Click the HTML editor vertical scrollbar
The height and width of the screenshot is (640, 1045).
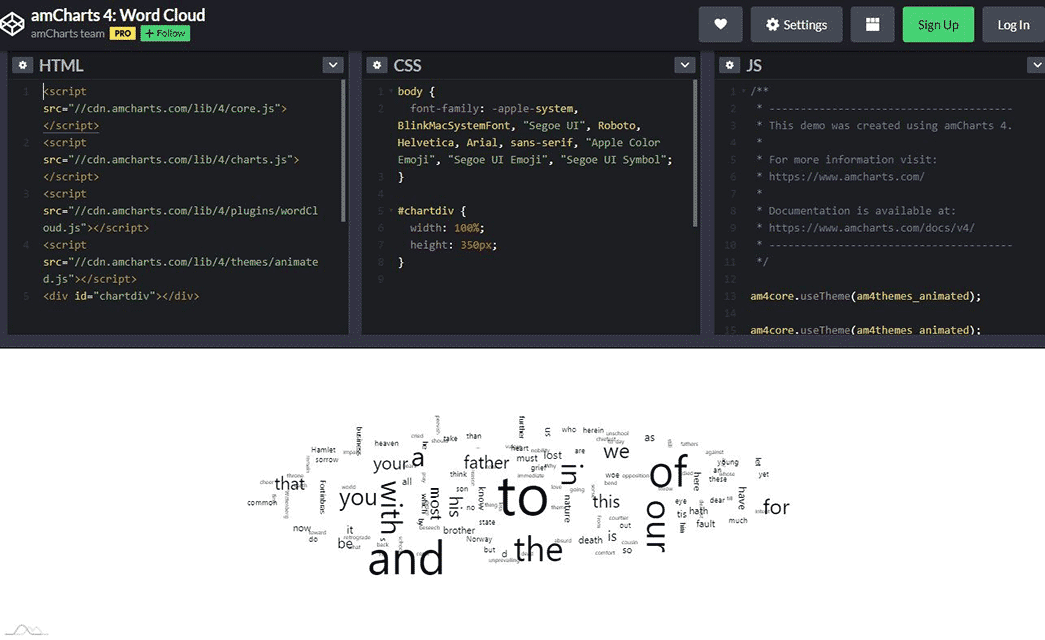click(x=343, y=150)
